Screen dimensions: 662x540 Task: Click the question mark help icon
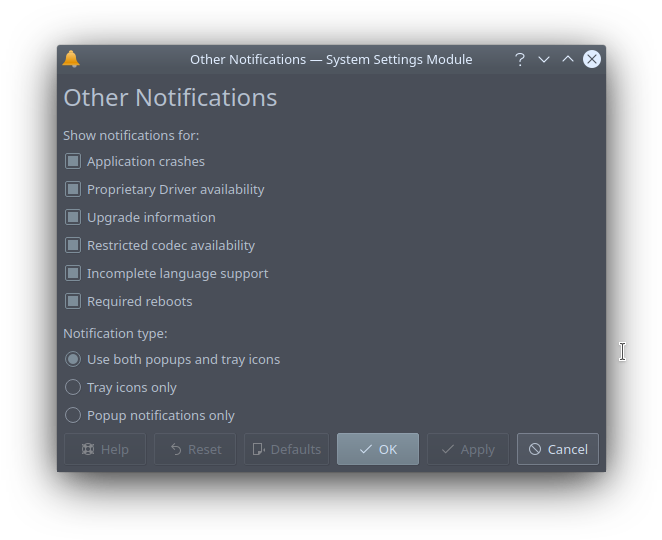tap(520, 60)
